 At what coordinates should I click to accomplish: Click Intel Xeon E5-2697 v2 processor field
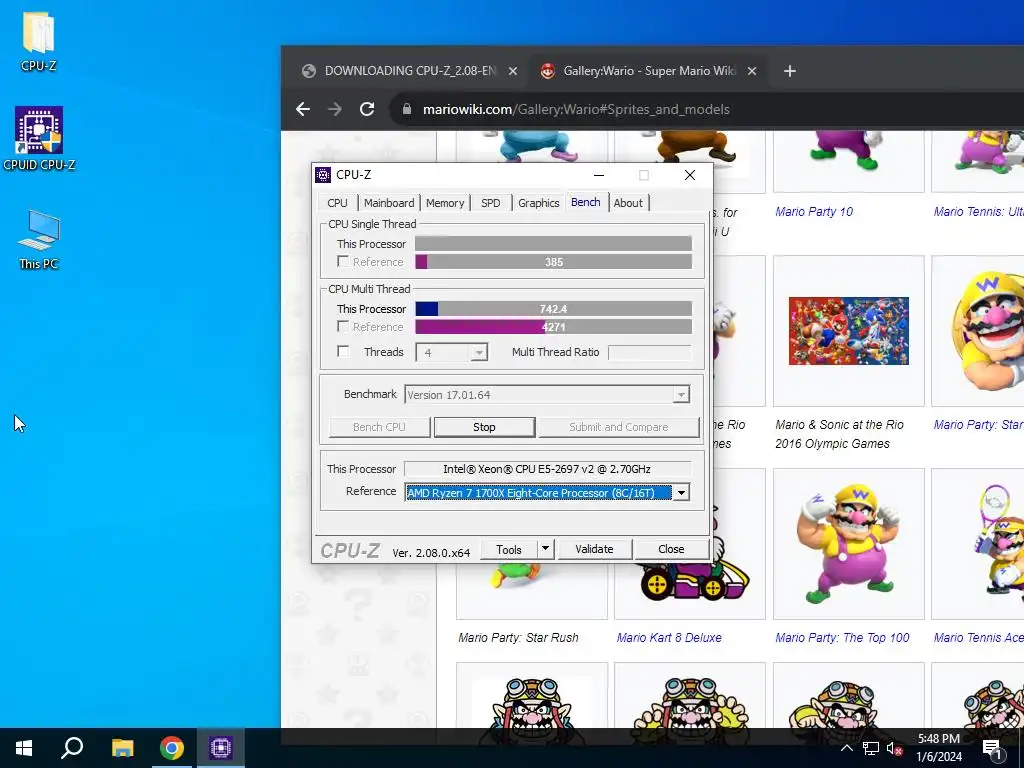click(547, 469)
